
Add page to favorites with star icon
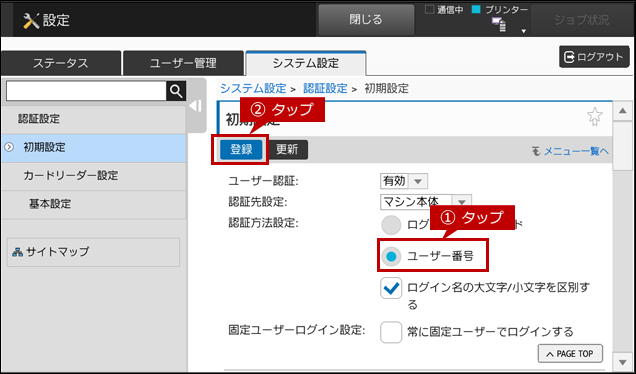click(x=595, y=117)
